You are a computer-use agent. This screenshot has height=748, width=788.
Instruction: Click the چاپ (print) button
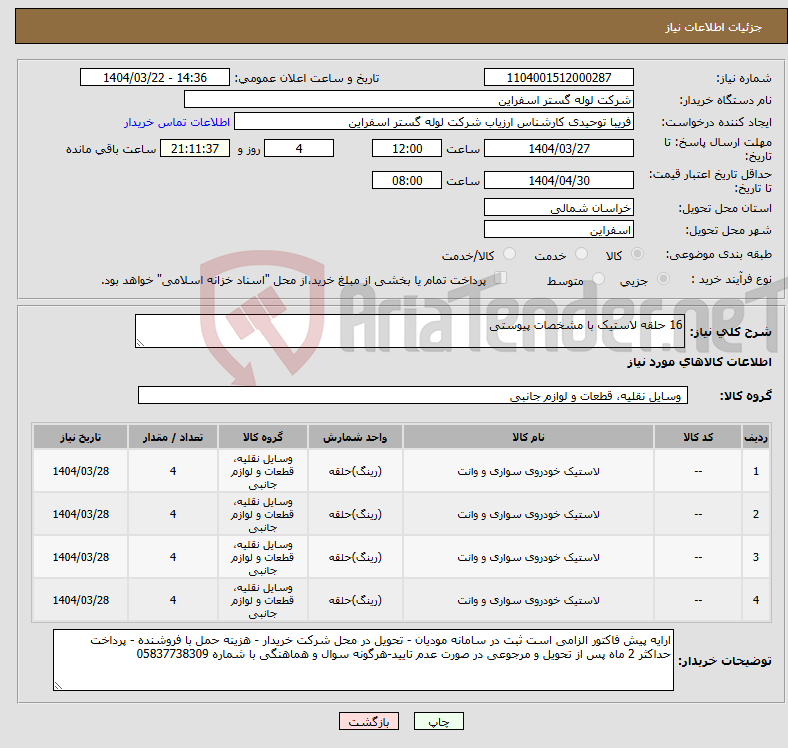pos(438,721)
